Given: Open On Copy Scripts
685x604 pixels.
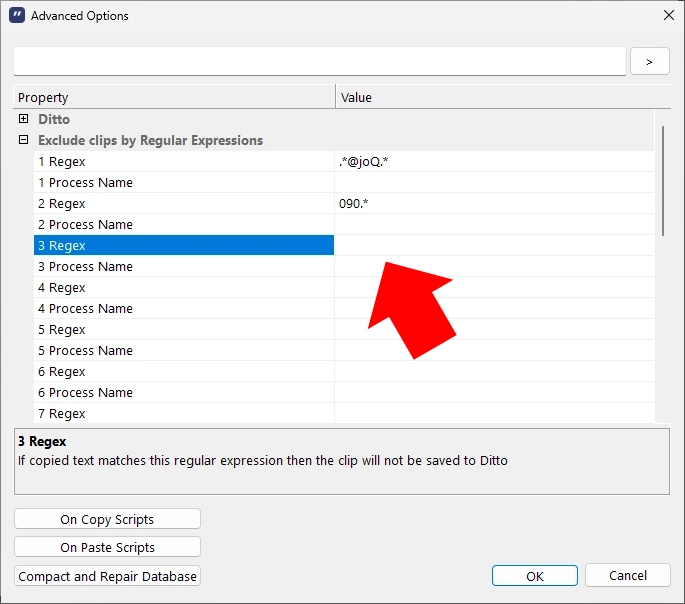Looking at the screenshot, I should (107, 519).
